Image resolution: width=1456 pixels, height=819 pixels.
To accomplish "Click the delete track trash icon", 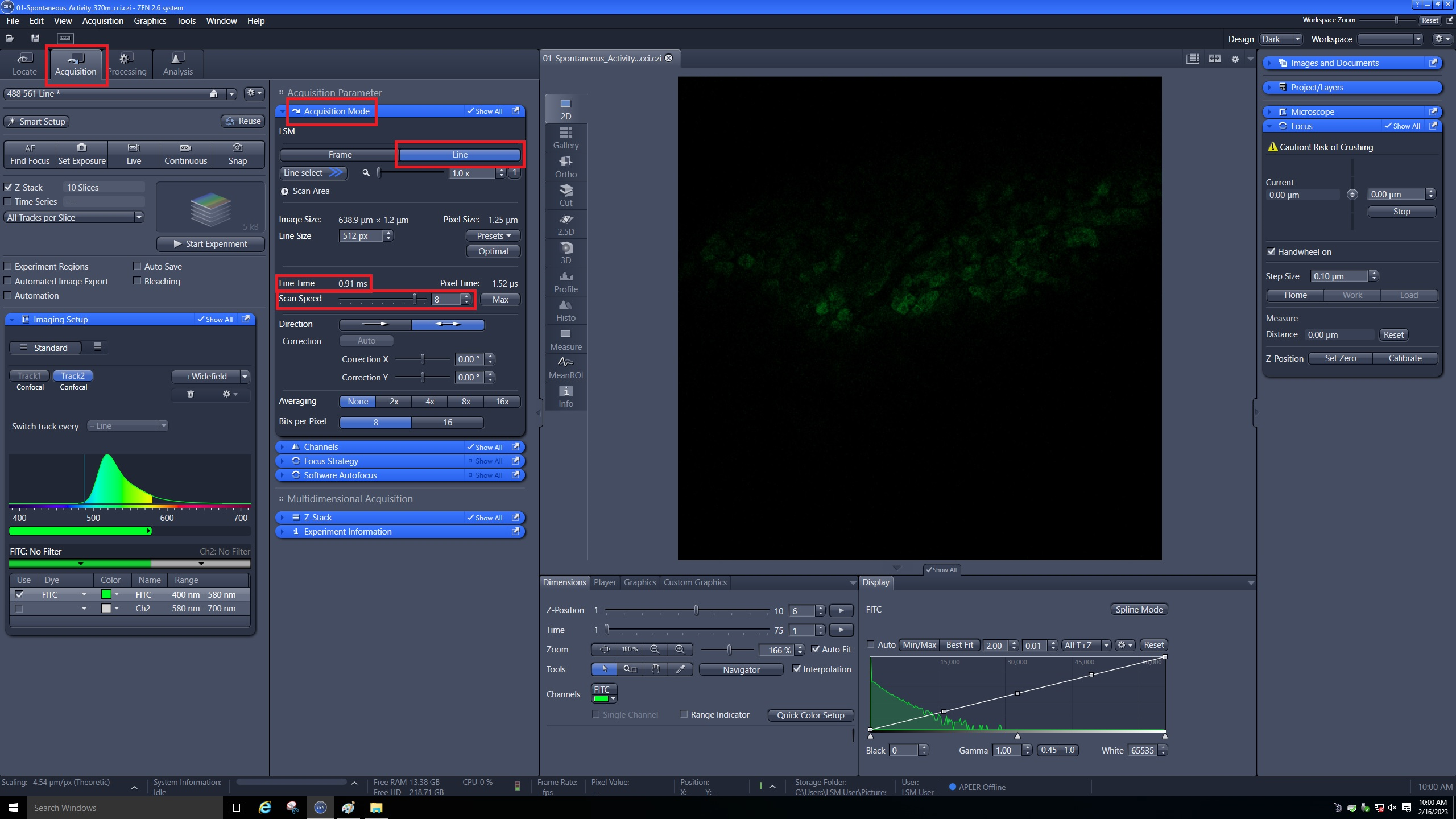I will click(x=190, y=394).
